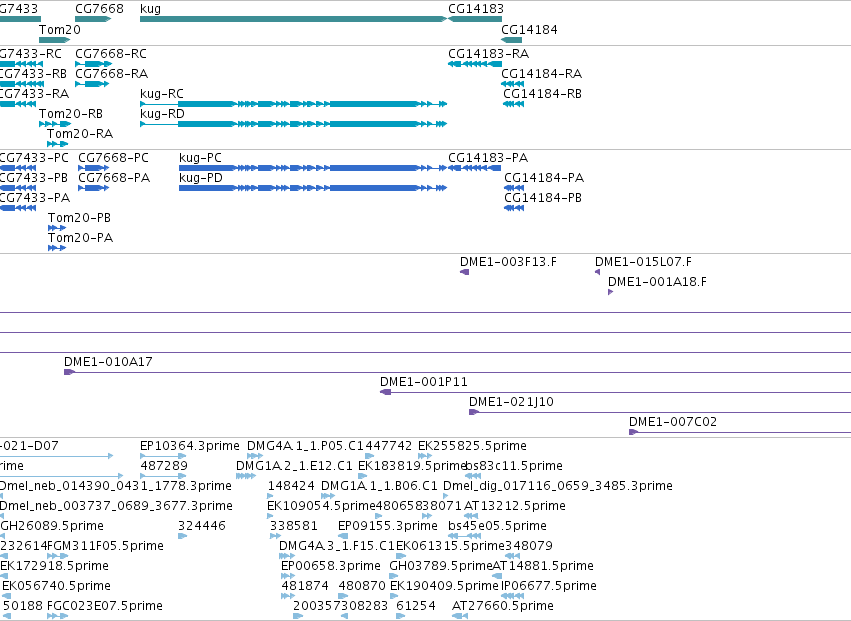
Task: Click BAC end DME1-001A18.F
Action: pos(611,292)
